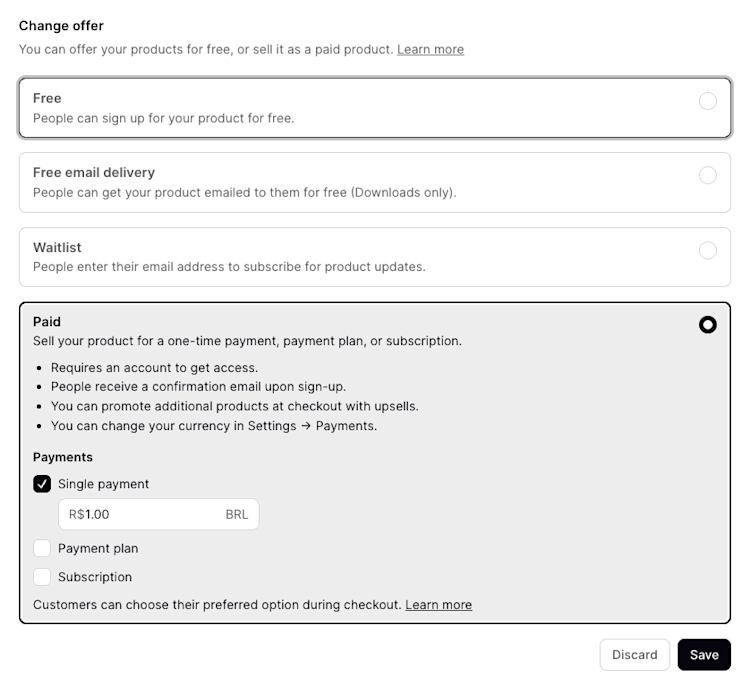
Task: Select the Waitlist radio button
Action: tap(707, 250)
